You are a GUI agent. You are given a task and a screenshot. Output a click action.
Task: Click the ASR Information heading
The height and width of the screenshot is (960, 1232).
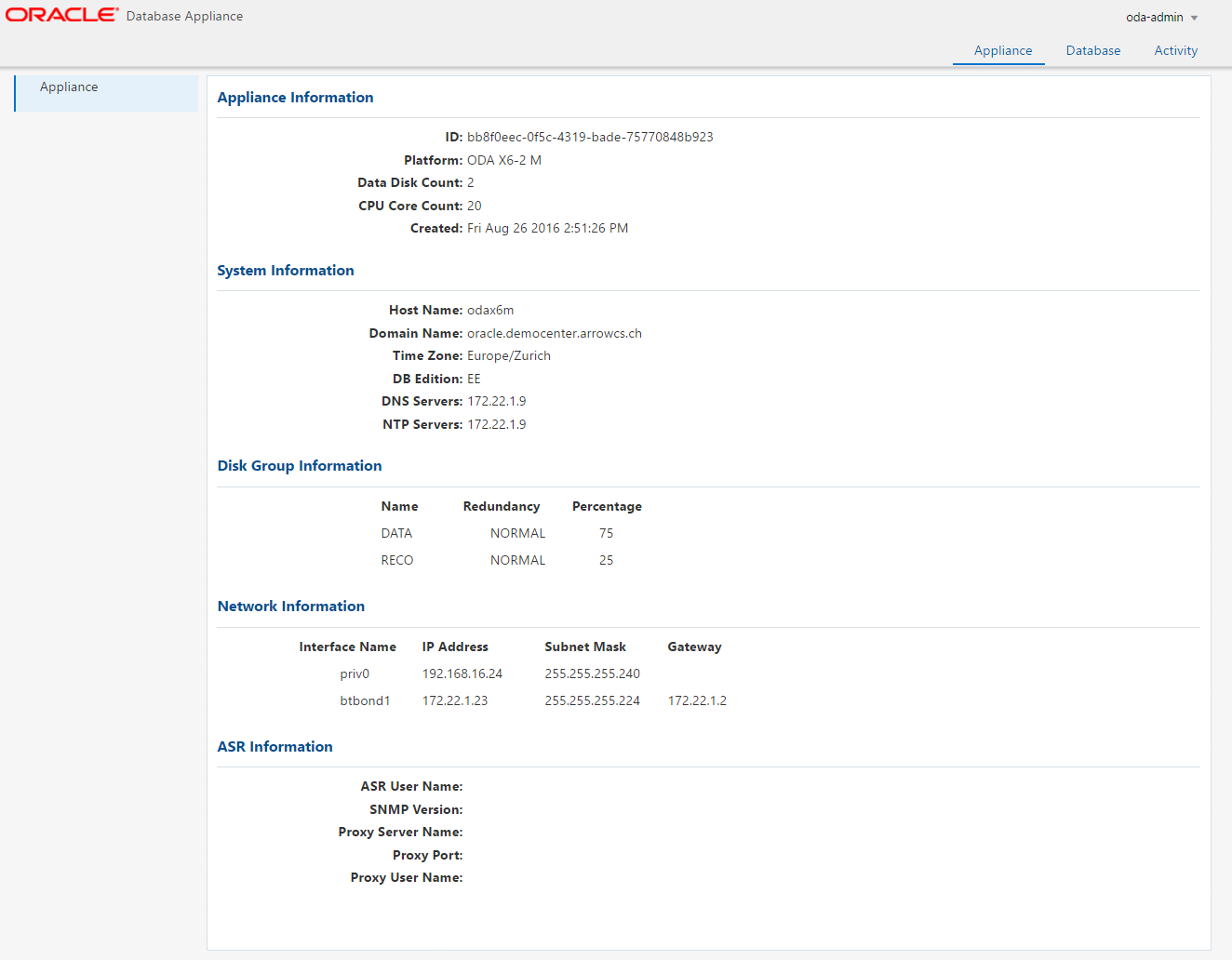[275, 747]
